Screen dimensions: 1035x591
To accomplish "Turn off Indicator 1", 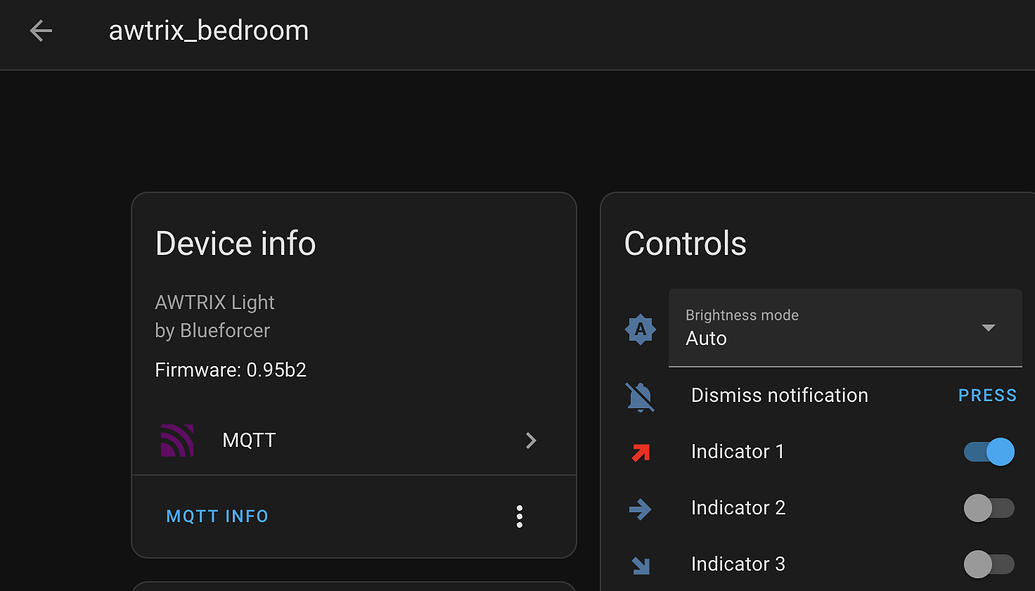I will 988,451.
